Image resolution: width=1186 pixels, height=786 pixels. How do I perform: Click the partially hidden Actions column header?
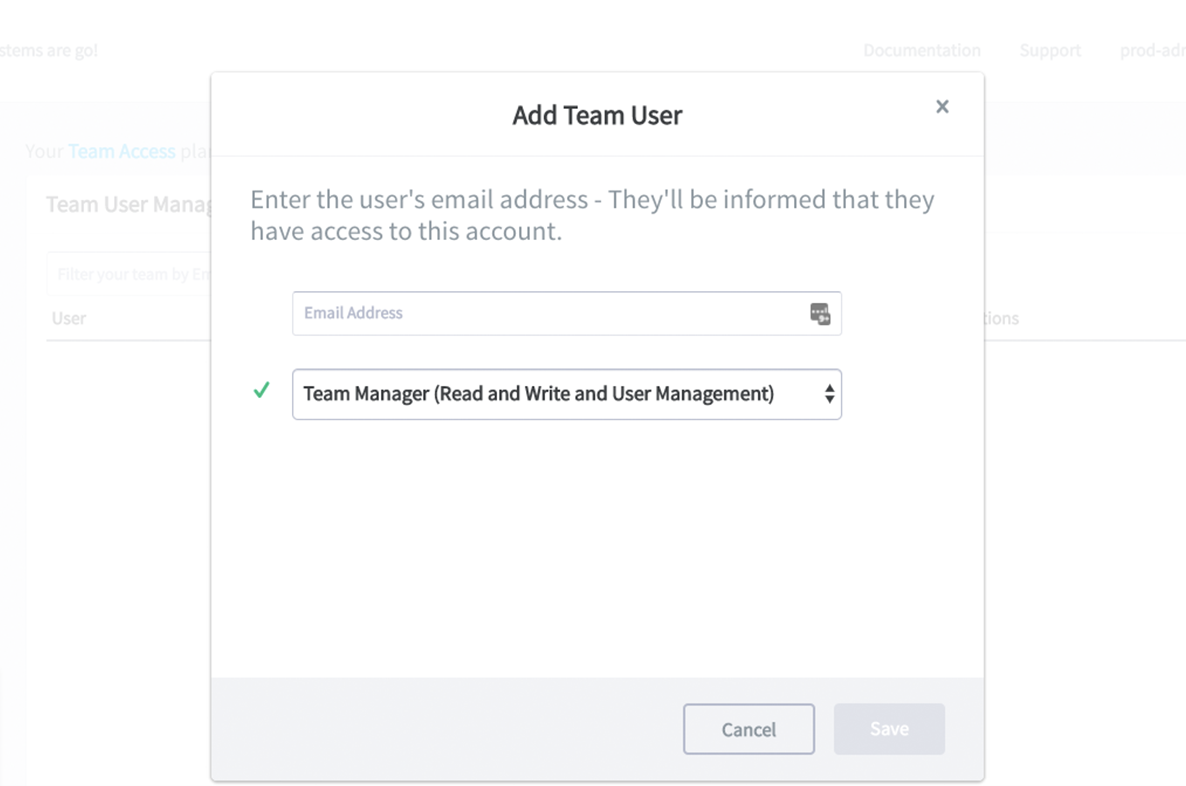pyautogui.click(x=1001, y=318)
